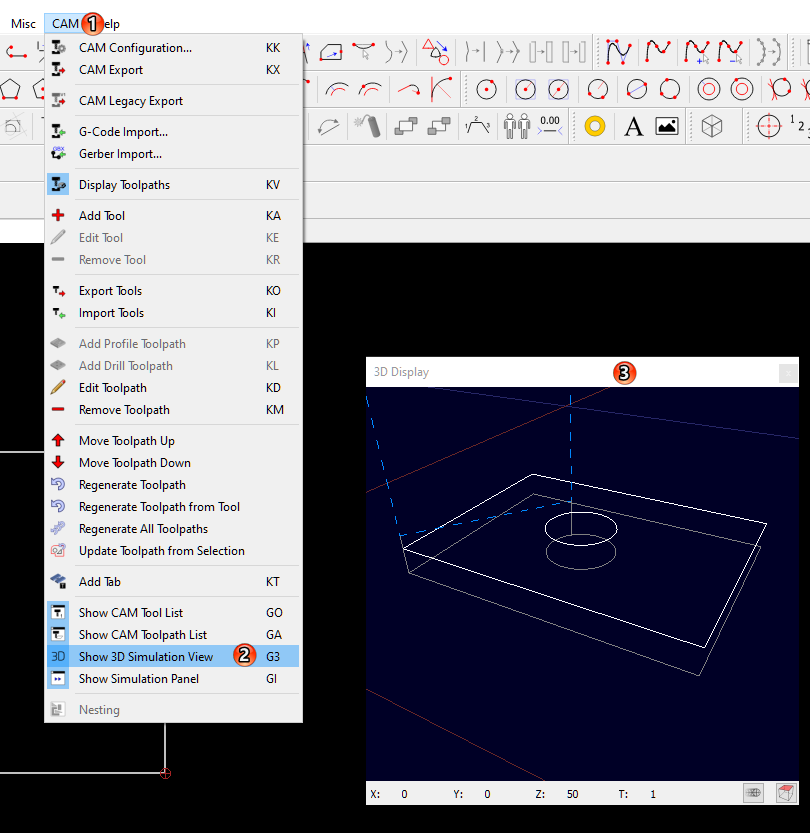Click the red cube icon in 3D Display footer
The image size is (810, 833).
tap(786, 793)
